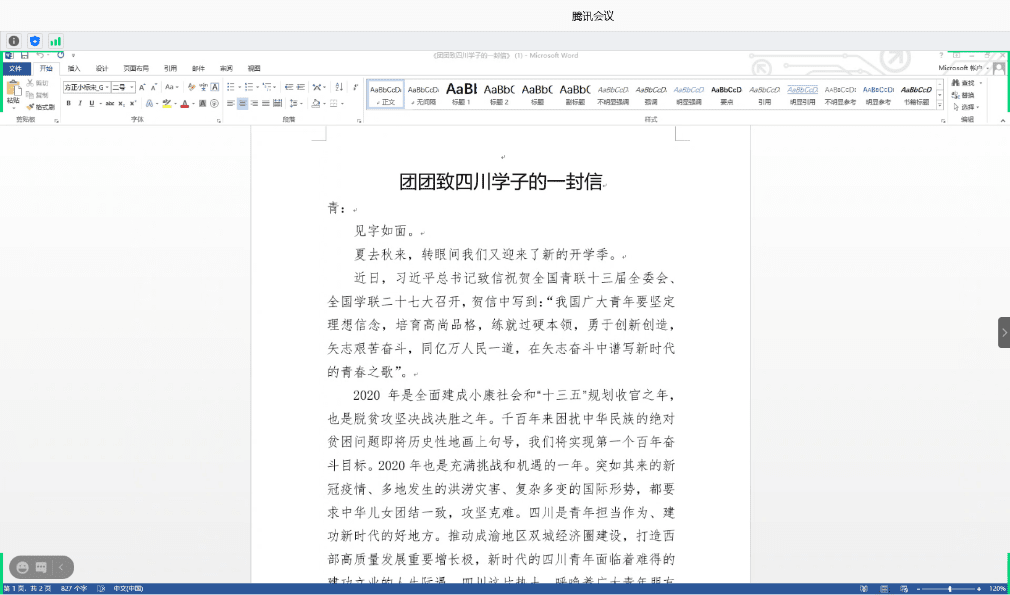Switch to web layout view in status bar
The width and height of the screenshot is (1010, 595).
click(904, 589)
